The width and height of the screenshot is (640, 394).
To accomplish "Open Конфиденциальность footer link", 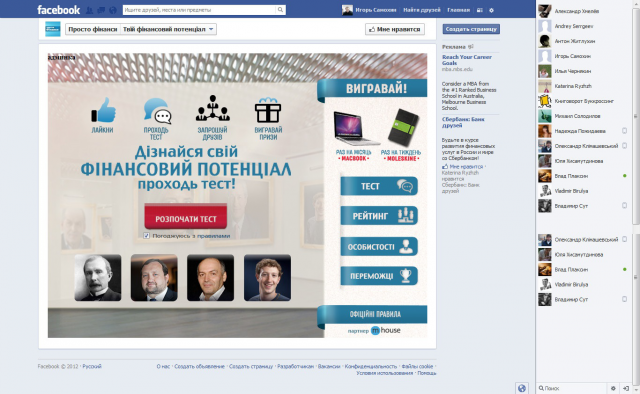I will coord(371,366).
